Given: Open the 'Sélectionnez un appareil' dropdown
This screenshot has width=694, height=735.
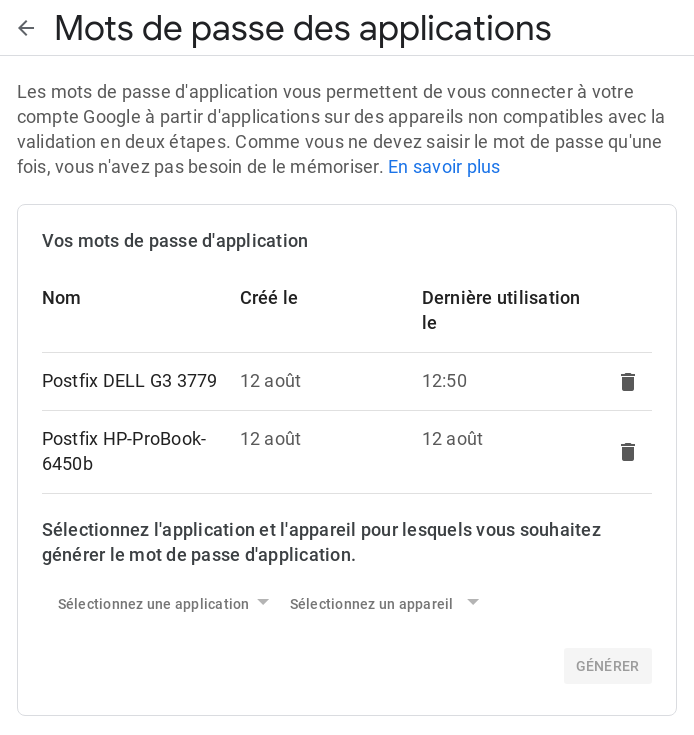Looking at the screenshot, I should tap(384, 603).
